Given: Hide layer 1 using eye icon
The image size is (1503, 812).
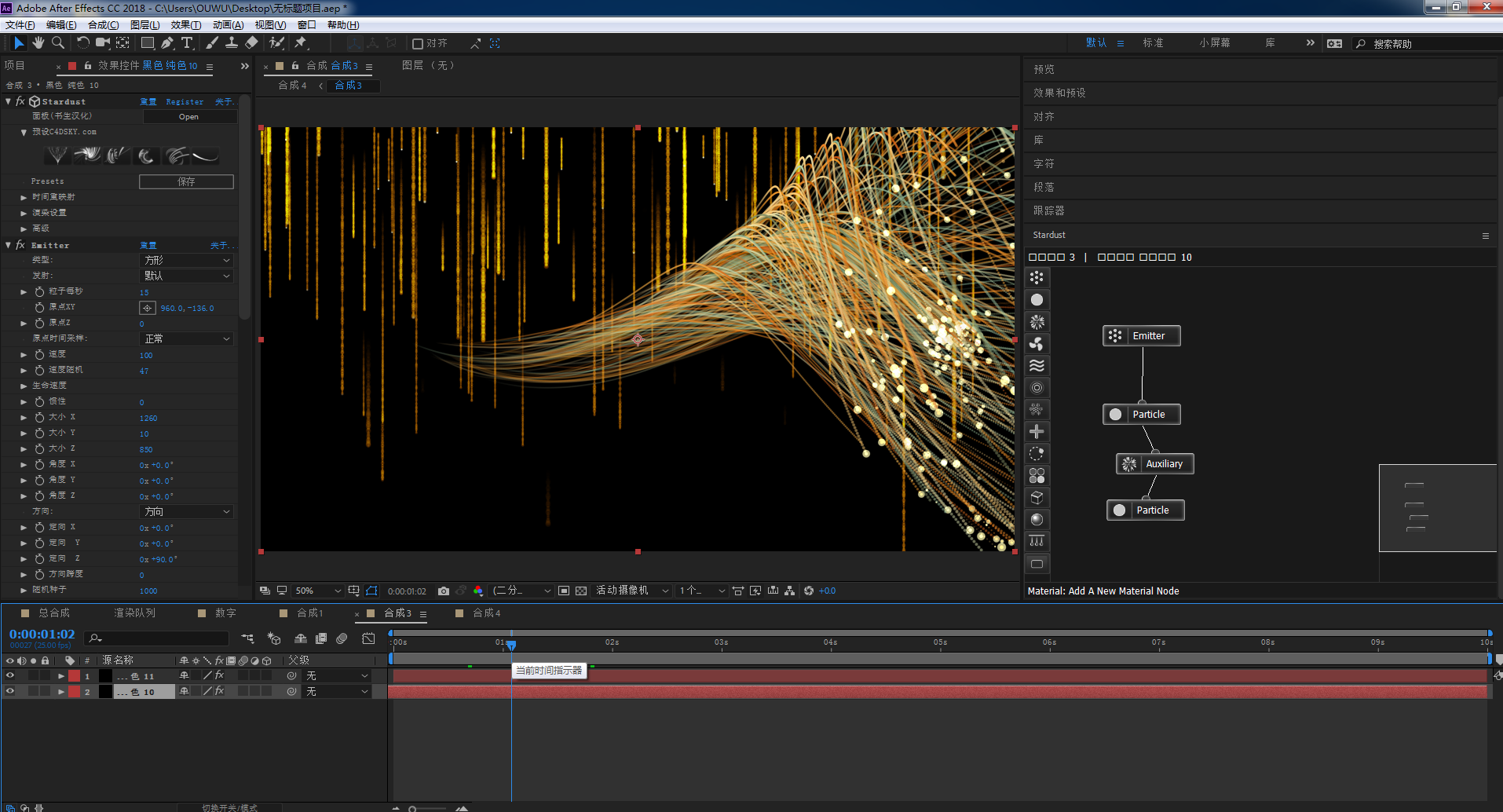Looking at the screenshot, I should (10, 676).
